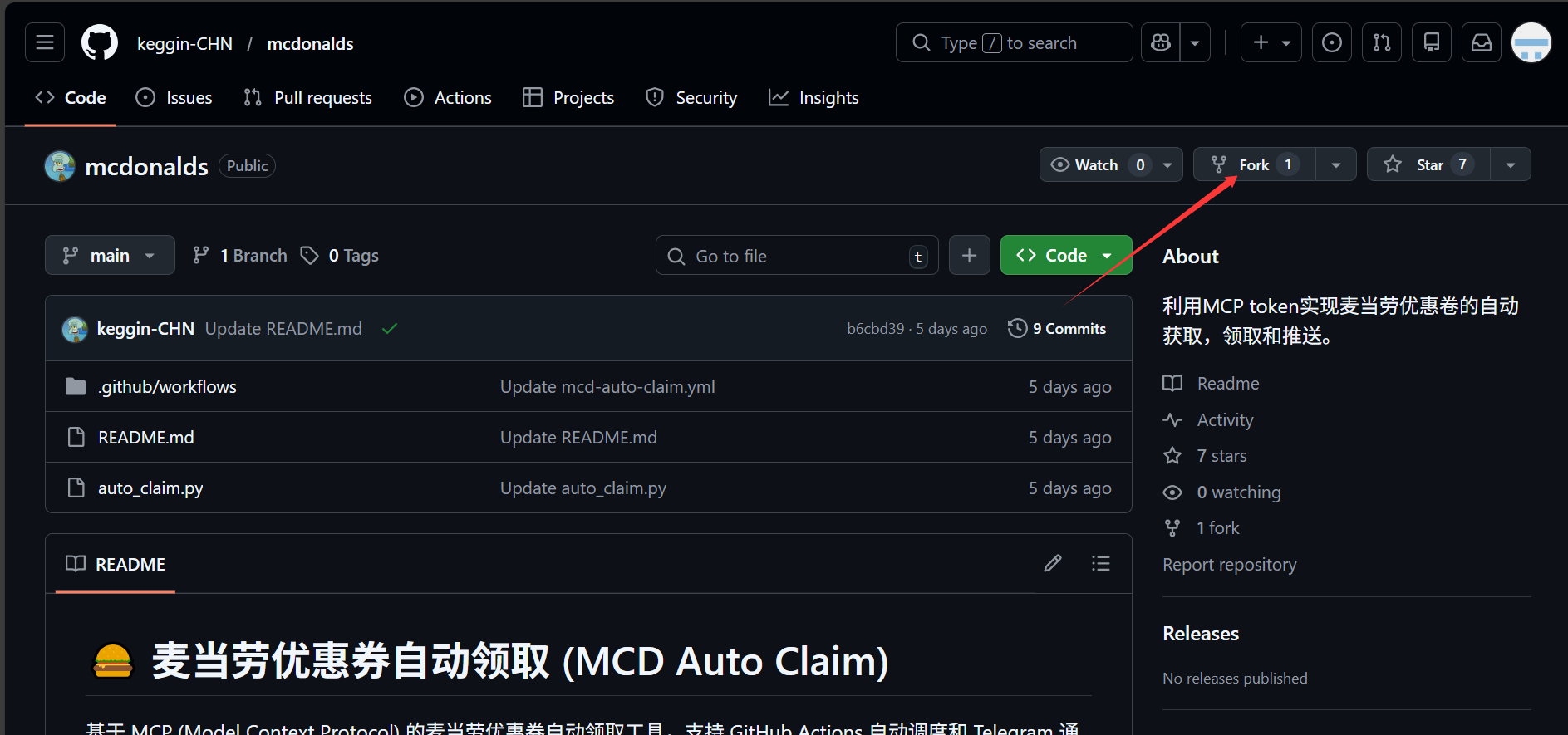Open the README outline list icon
This screenshot has width=1568, height=735.
1101,564
